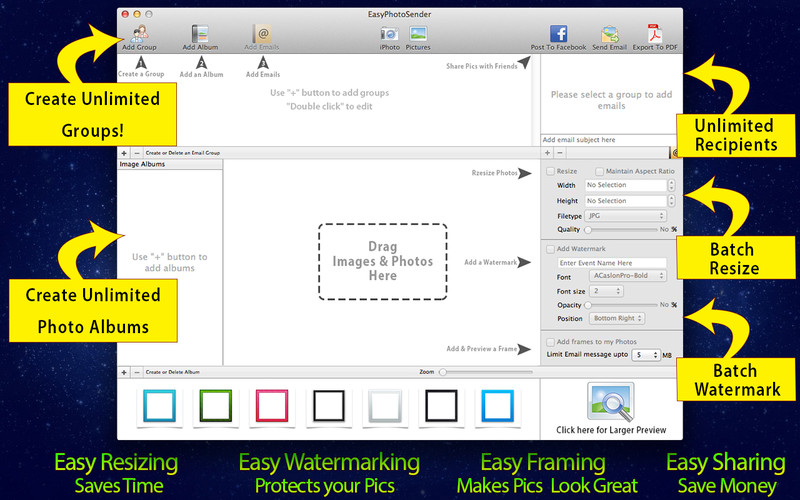Click the Add Emails toolbar icon
This screenshot has width=800, height=500.
[x=262, y=34]
